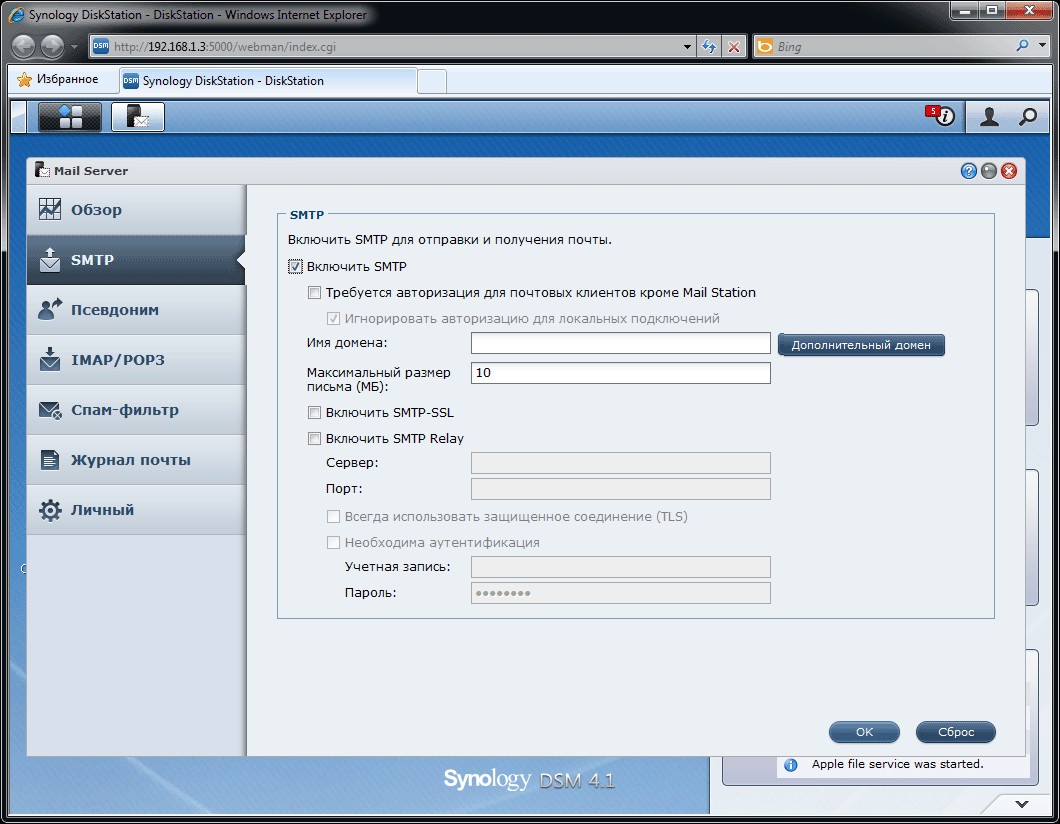Open the Спам-фильтр section
Image resolution: width=1060 pixels, height=824 pixels.
click(x=136, y=410)
